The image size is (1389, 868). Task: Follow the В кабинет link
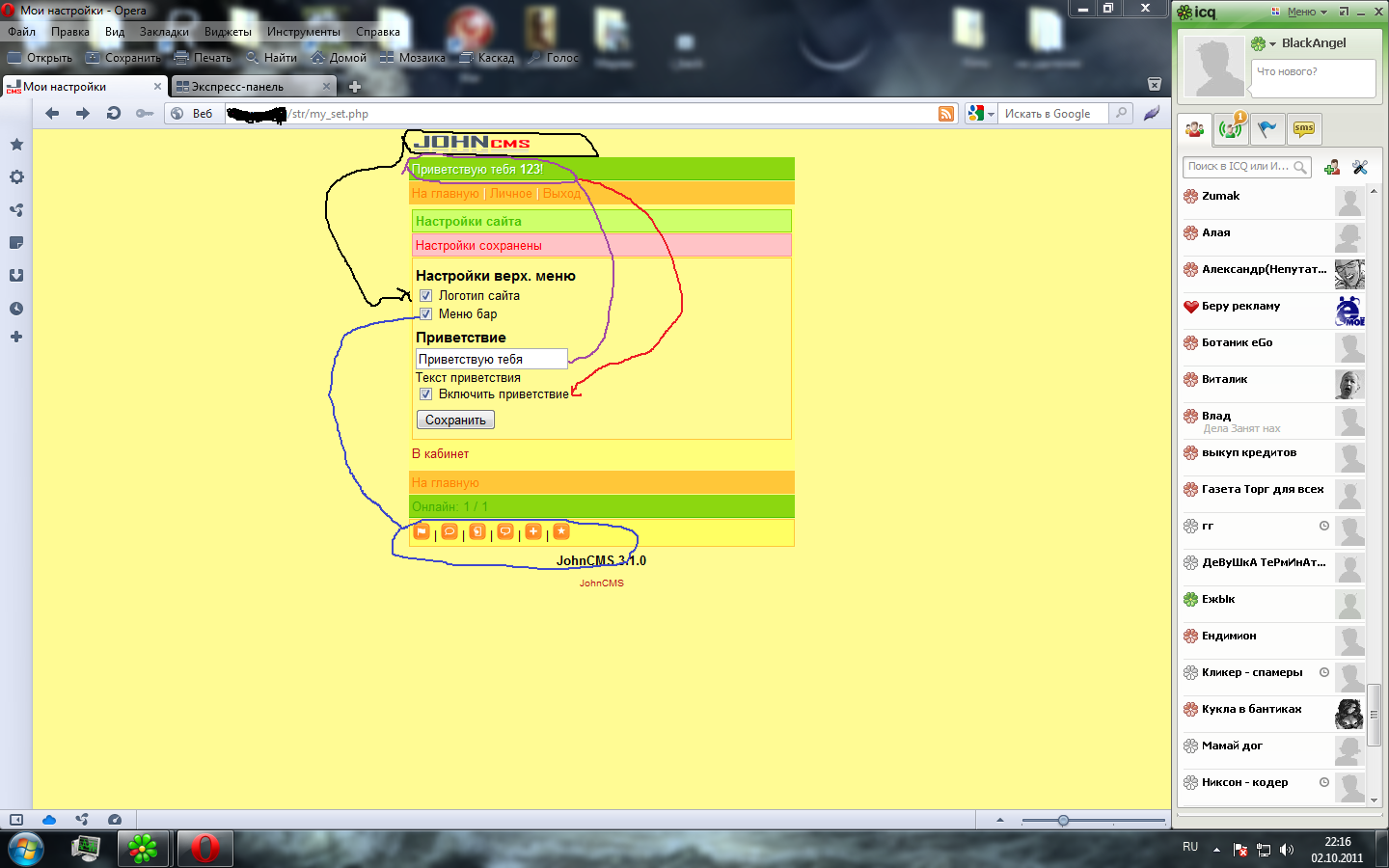tap(440, 454)
